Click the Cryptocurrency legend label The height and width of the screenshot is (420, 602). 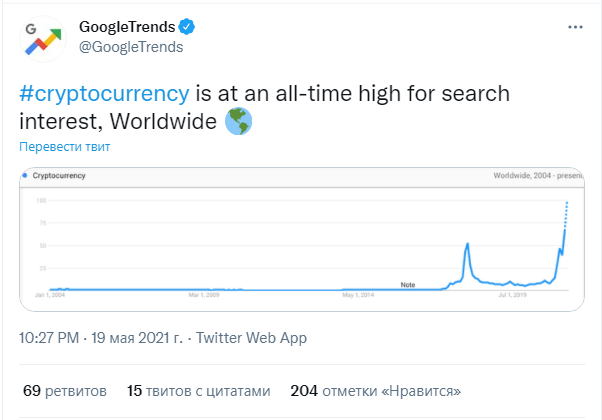pos(59,175)
